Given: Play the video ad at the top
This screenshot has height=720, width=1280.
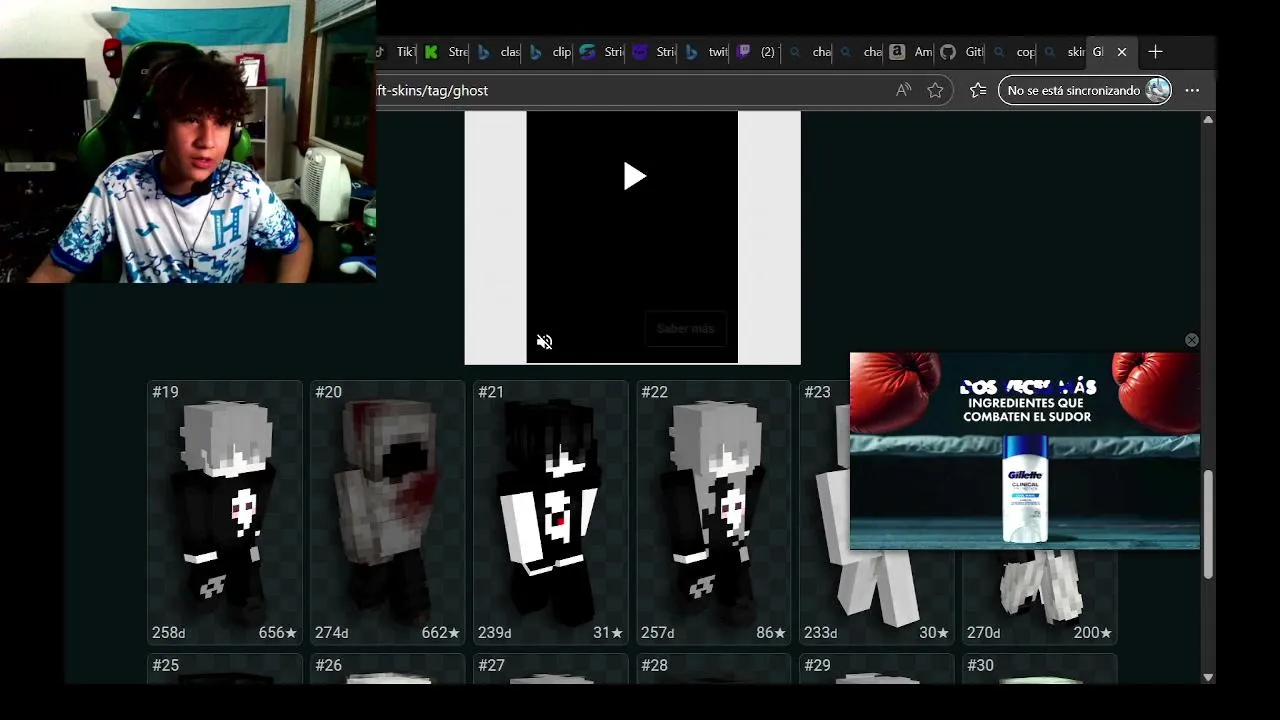Looking at the screenshot, I should coord(634,177).
